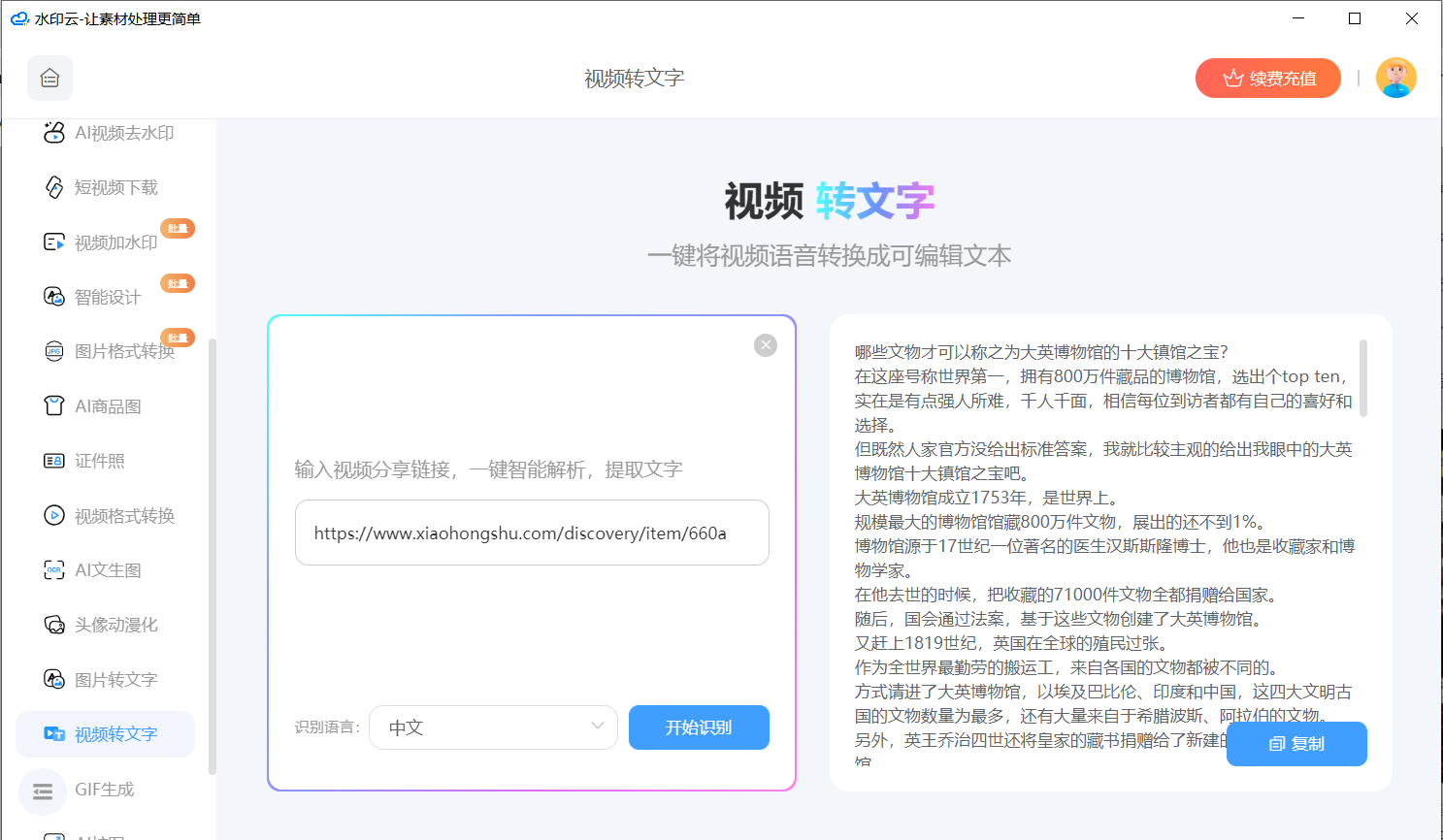Viewport: 1443px width, 840px height.
Task: Click the 证件照 ID card icon
Action: (x=54, y=461)
